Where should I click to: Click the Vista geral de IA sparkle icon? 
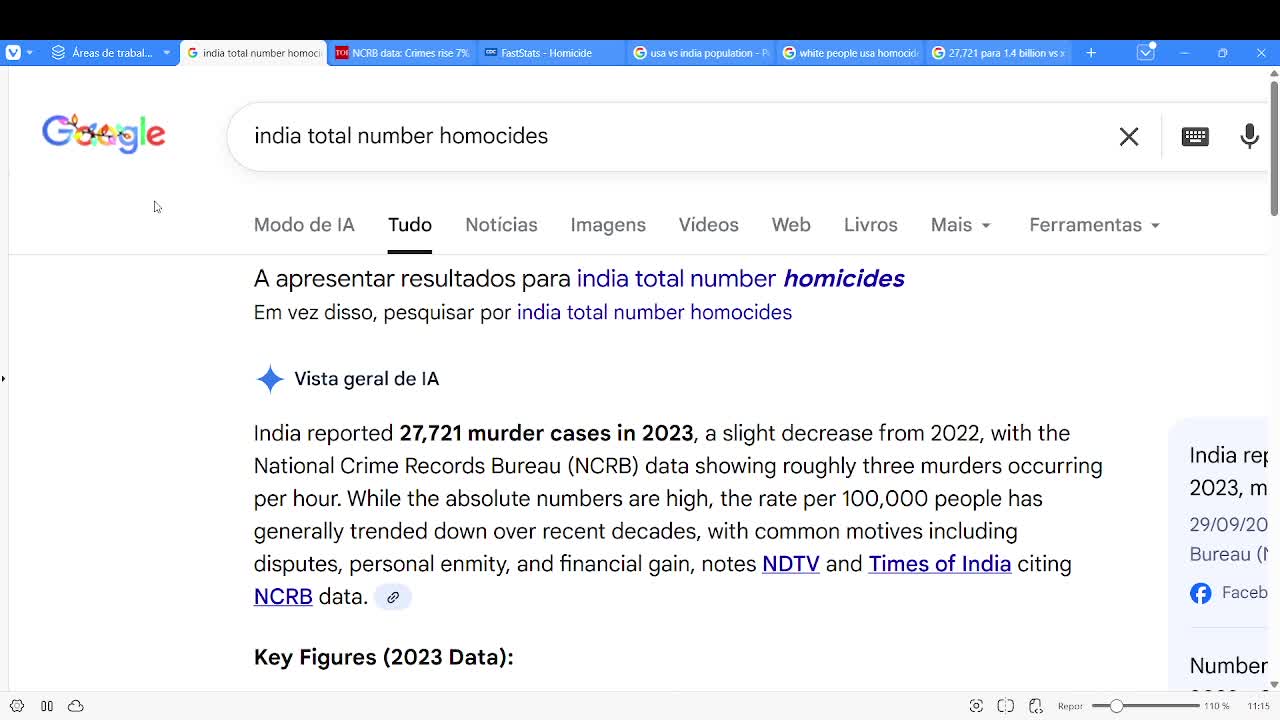coord(270,379)
